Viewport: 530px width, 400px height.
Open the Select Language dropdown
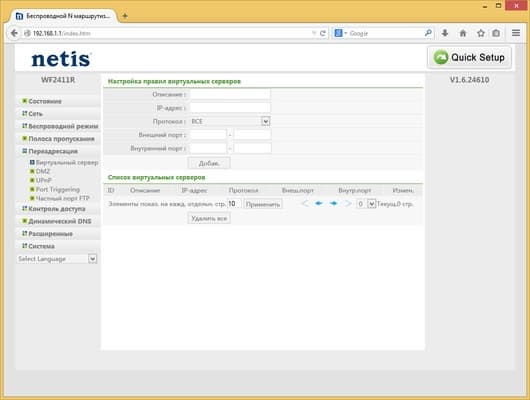[57, 259]
